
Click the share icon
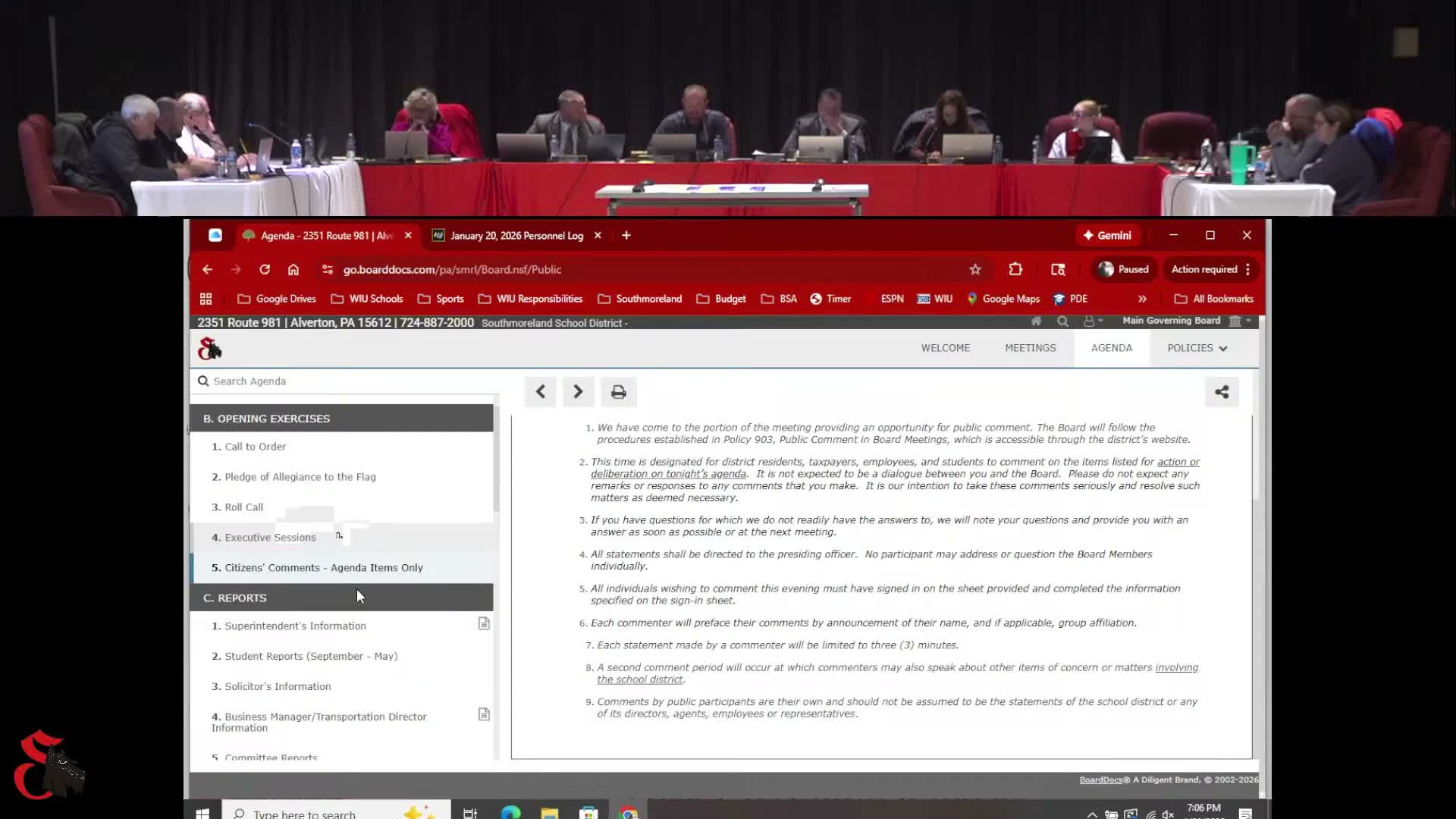(1221, 392)
